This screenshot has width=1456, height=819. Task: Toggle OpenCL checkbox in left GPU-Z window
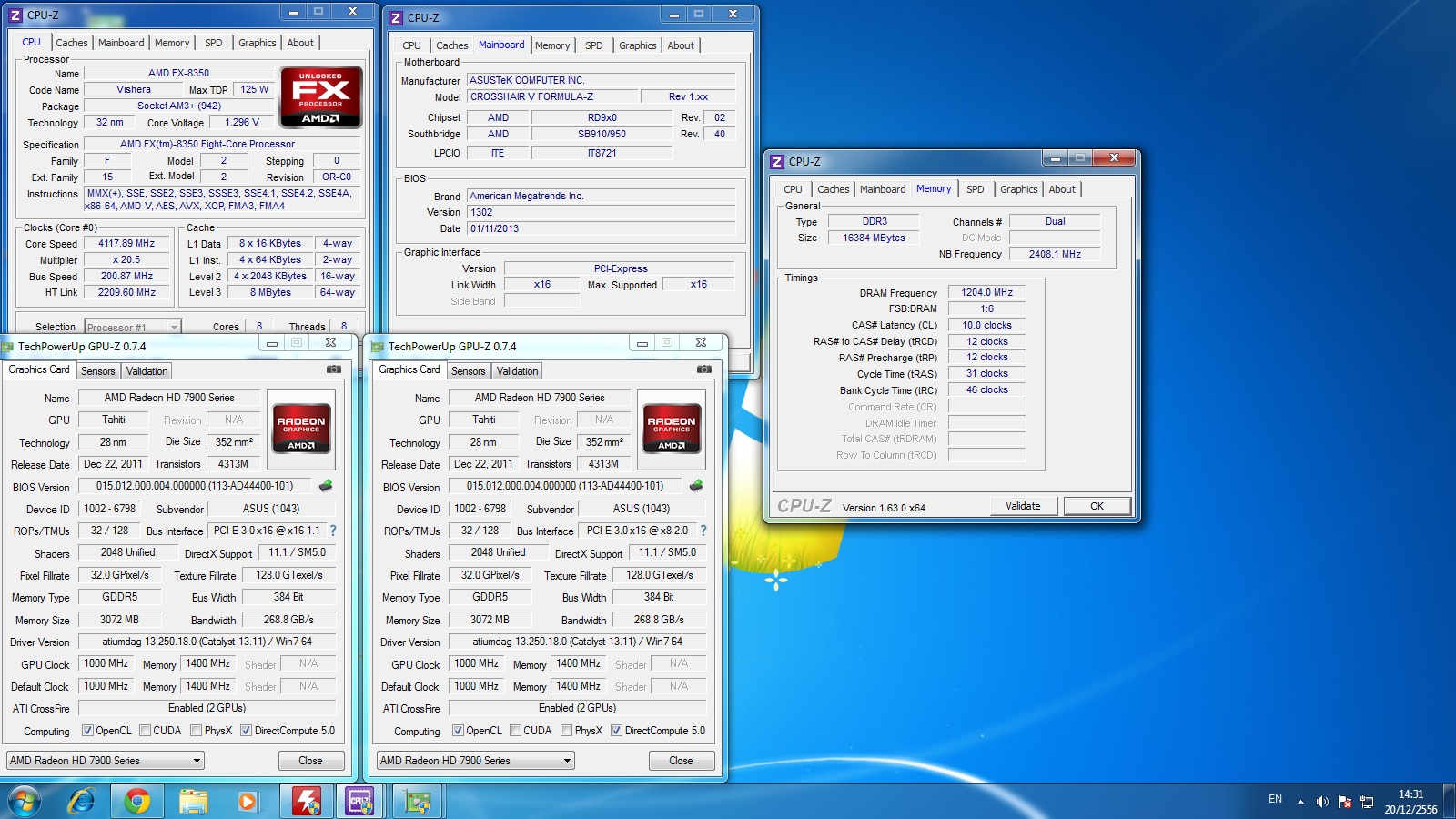coord(87,731)
